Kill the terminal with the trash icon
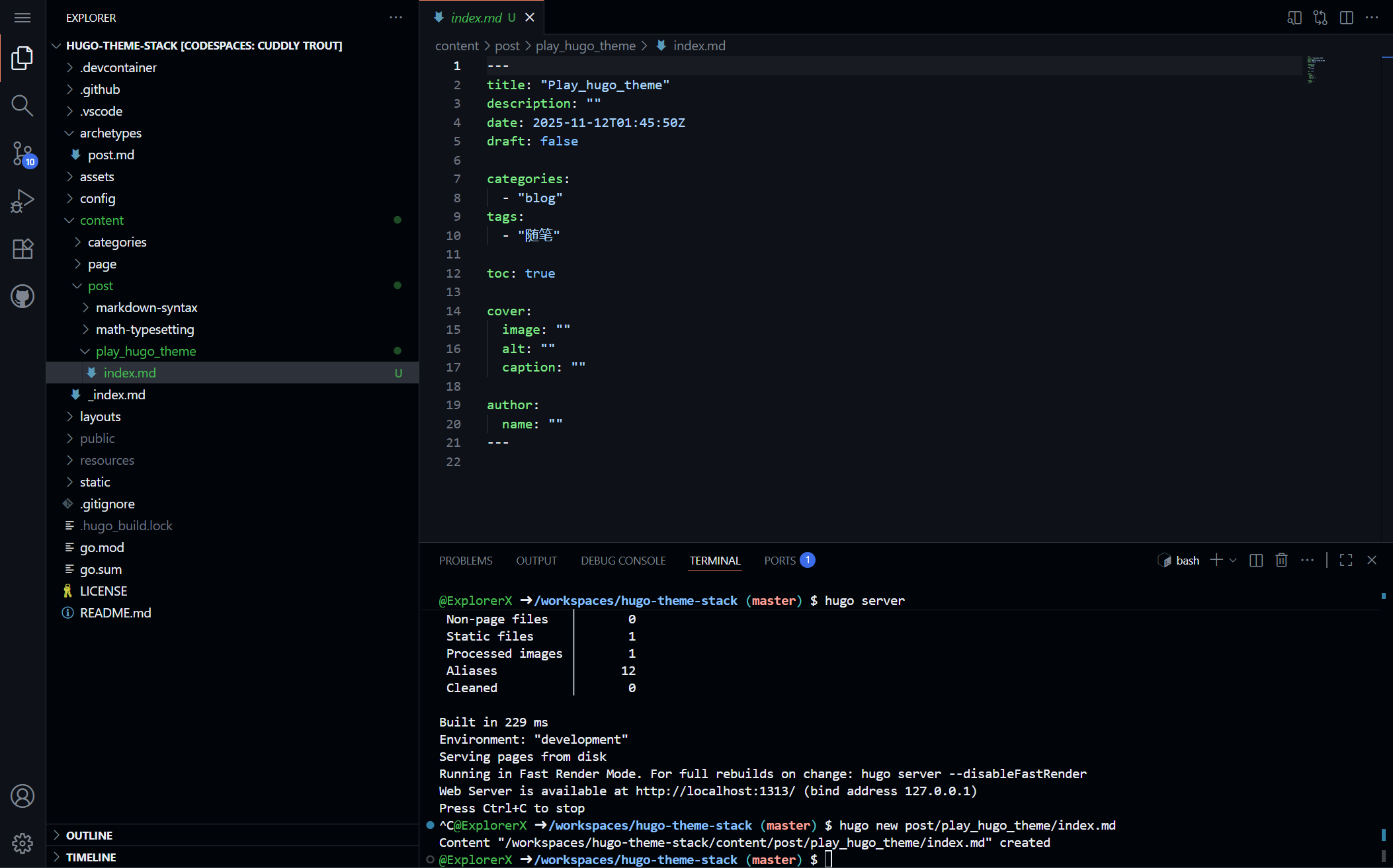Screen dimensions: 1393x868 tap(1281, 560)
